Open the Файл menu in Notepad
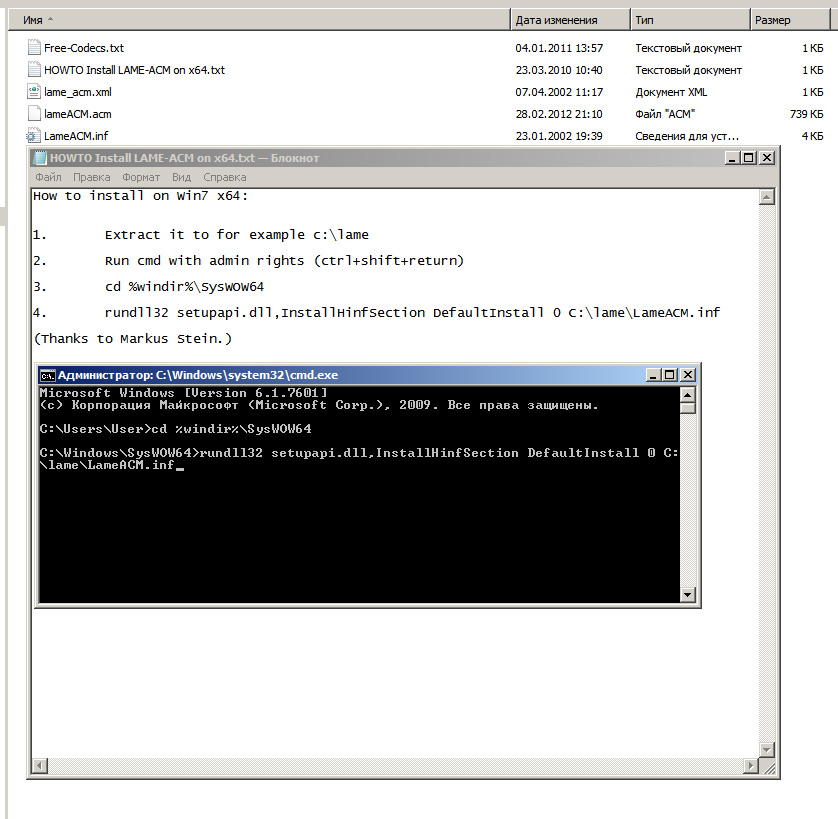Image resolution: width=838 pixels, height=819 pixels. coord(48,177)
